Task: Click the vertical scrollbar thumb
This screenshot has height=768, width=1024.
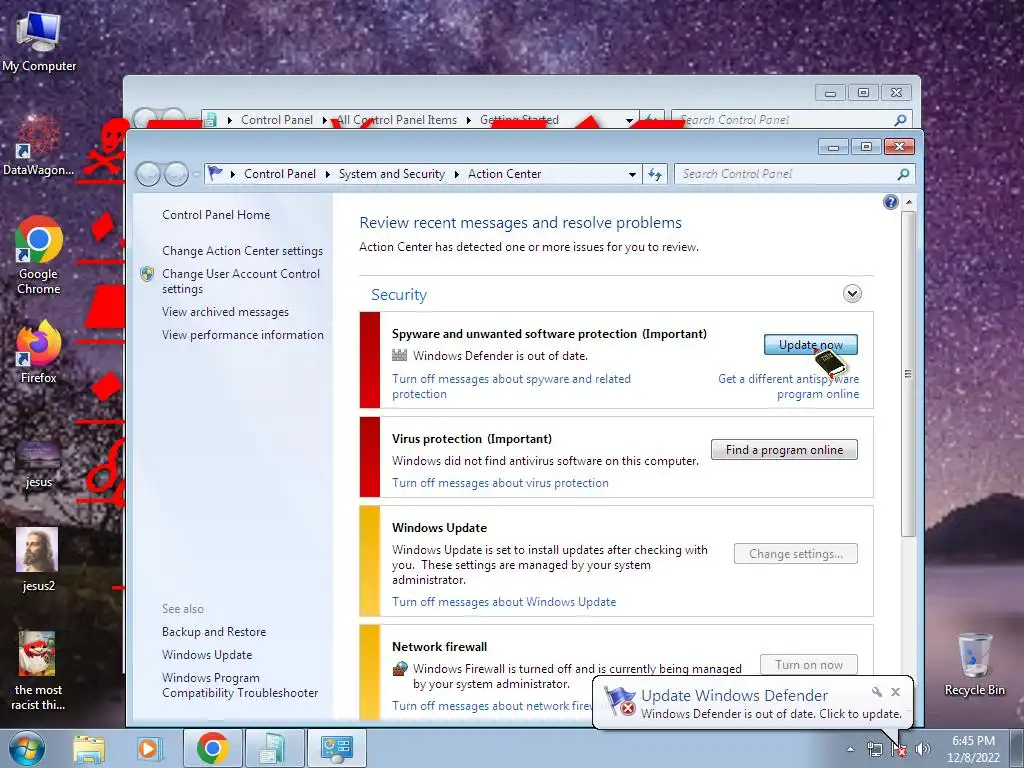Action: point(907,374)
